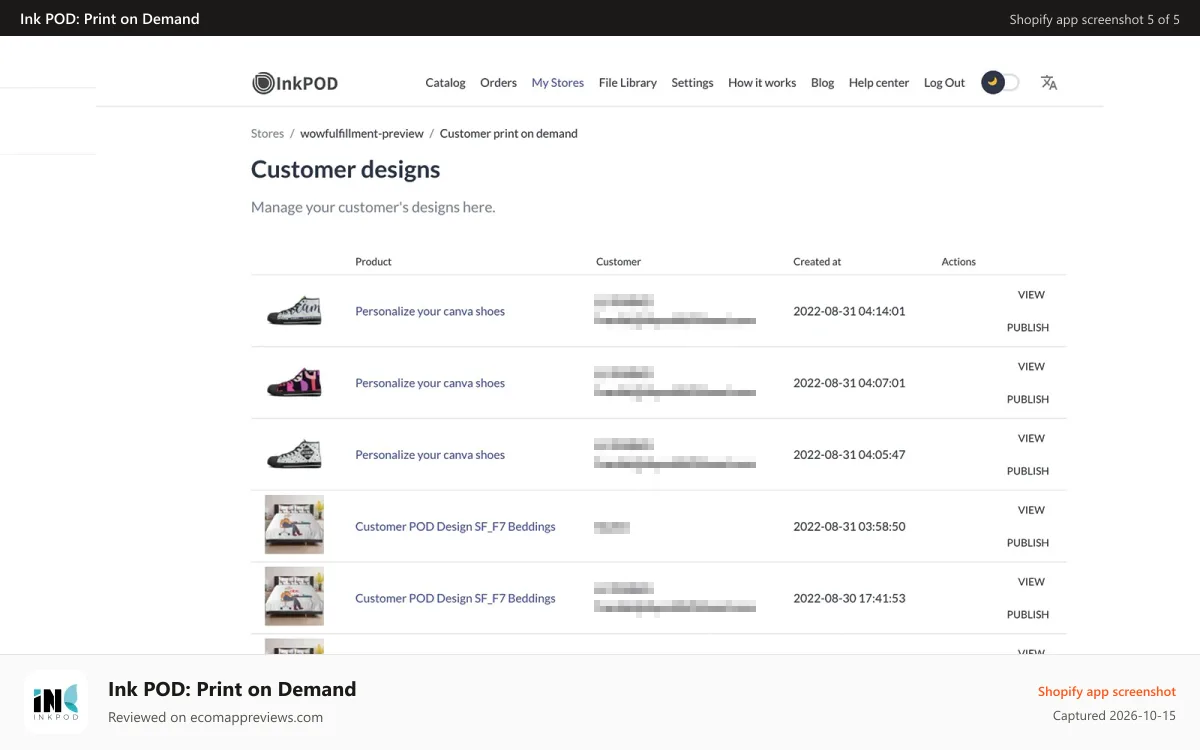The width and height of the screenshot is (1200, 750).
Task: Click the shoe thumbnail at 04:05:47
Action: click(x=294, y=455)
